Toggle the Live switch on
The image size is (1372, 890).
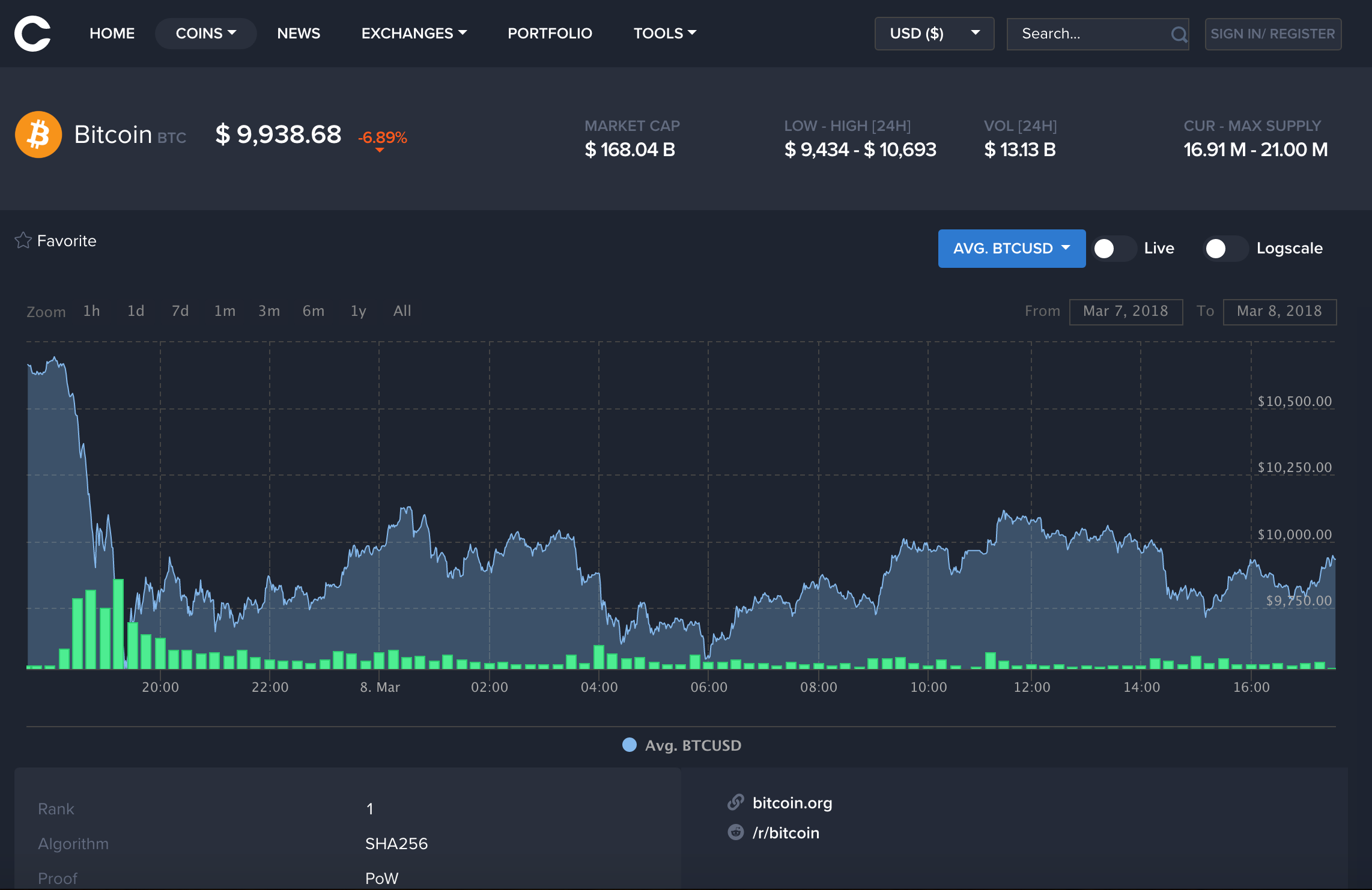coord(1114,249)
